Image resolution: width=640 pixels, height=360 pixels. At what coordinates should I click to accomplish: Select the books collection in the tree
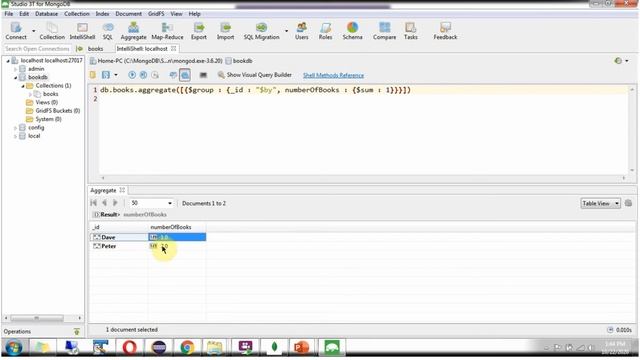51,94
